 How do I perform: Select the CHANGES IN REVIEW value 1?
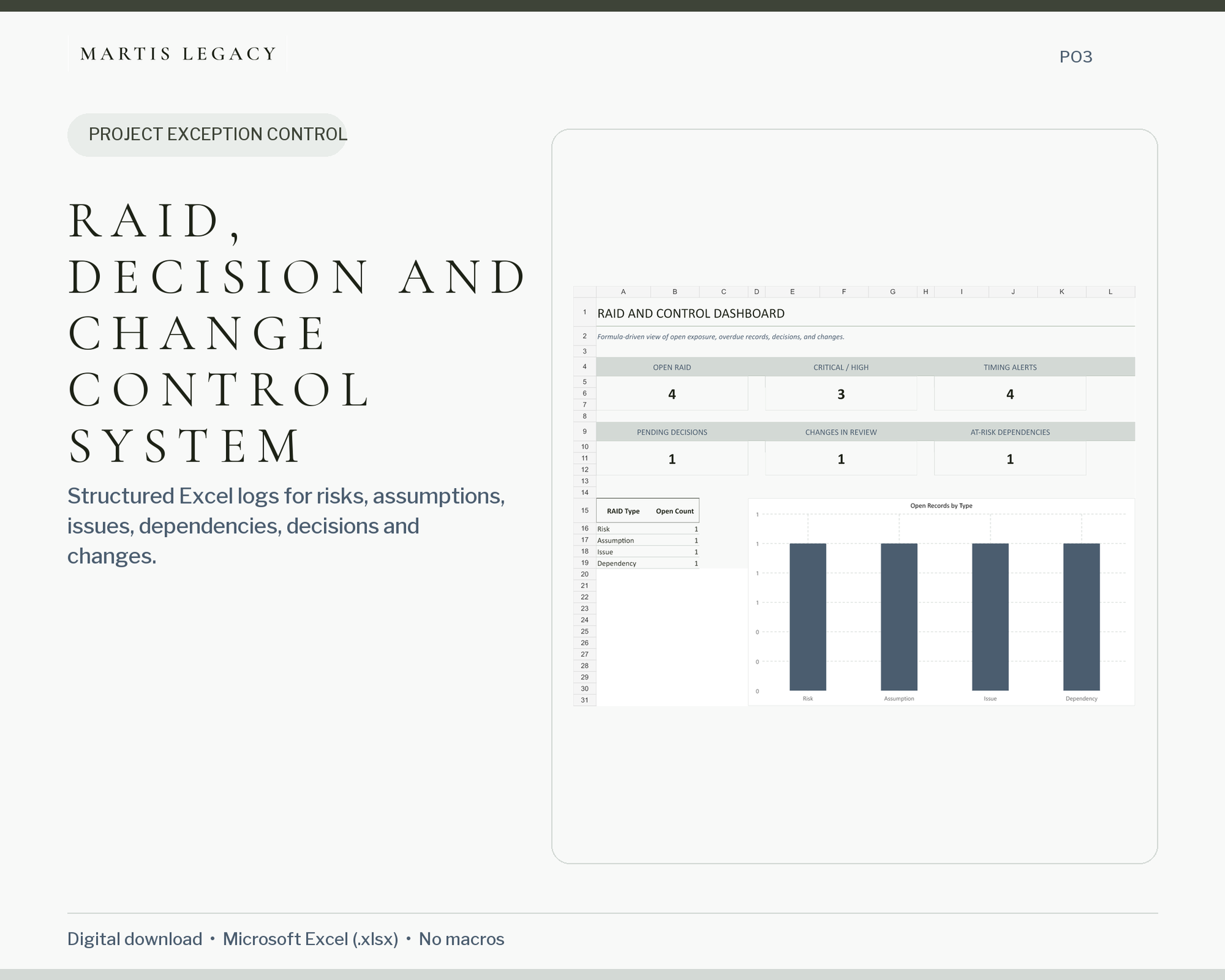841,459
